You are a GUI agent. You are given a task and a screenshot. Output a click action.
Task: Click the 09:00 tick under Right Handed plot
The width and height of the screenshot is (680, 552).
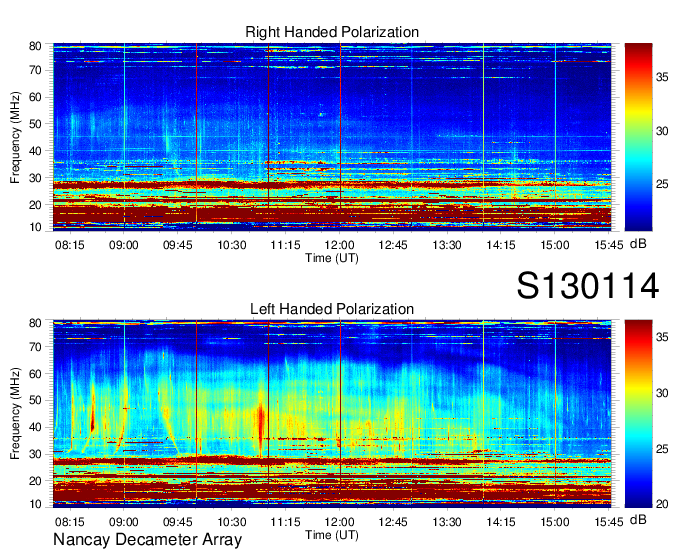point(124,245)
